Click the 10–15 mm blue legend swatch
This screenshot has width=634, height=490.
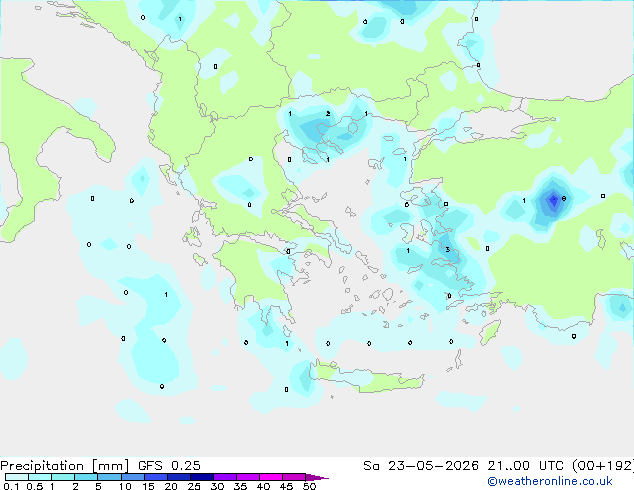pos(132,477)
